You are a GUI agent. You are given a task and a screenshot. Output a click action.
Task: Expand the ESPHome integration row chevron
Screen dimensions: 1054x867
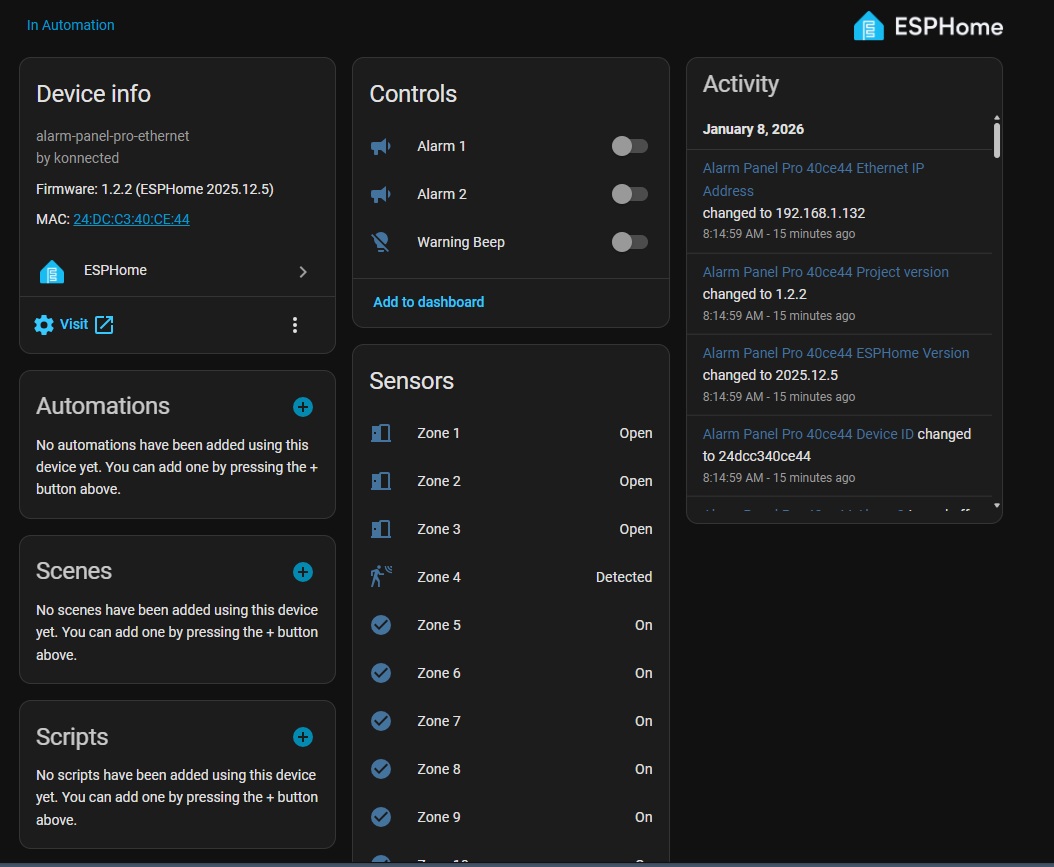tap(303, 271)
